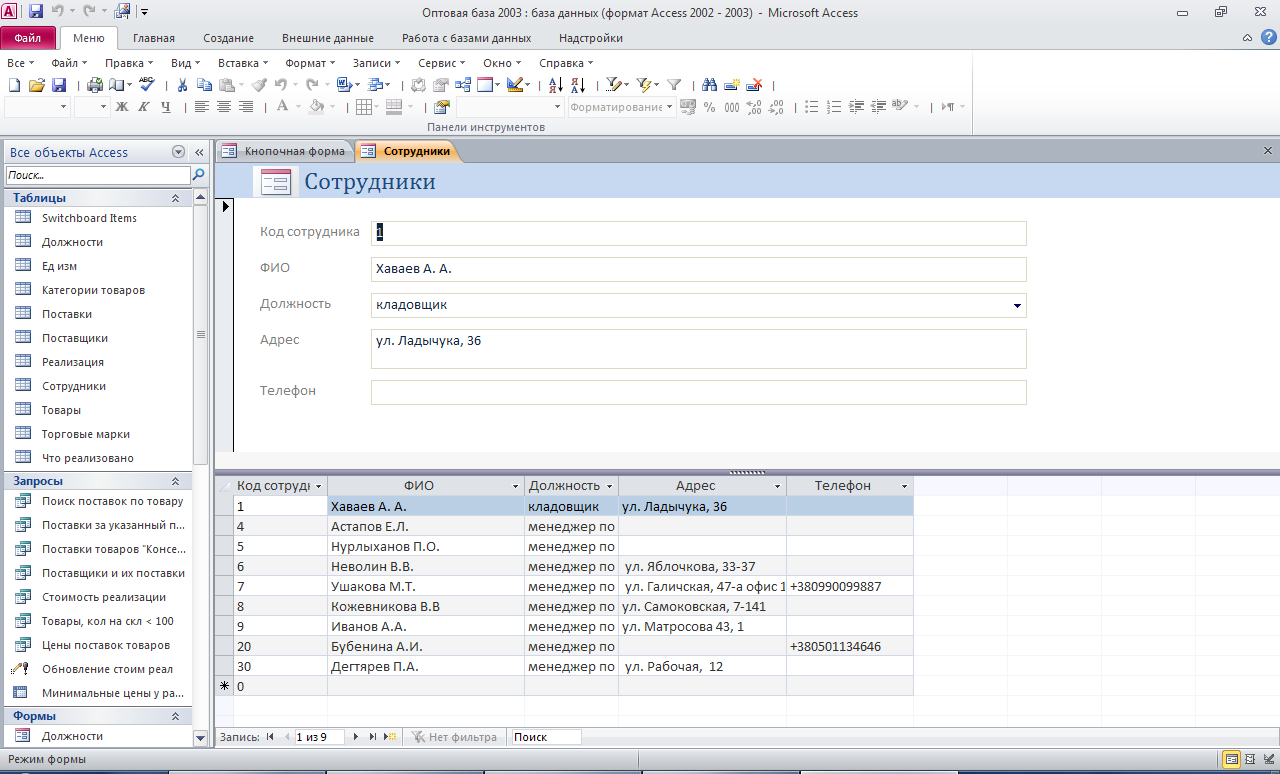Image resolution: width=1280 pixels, height=774 pixels.
Task: Toggle bold (Ж) formatting
Action: (122, 107)
